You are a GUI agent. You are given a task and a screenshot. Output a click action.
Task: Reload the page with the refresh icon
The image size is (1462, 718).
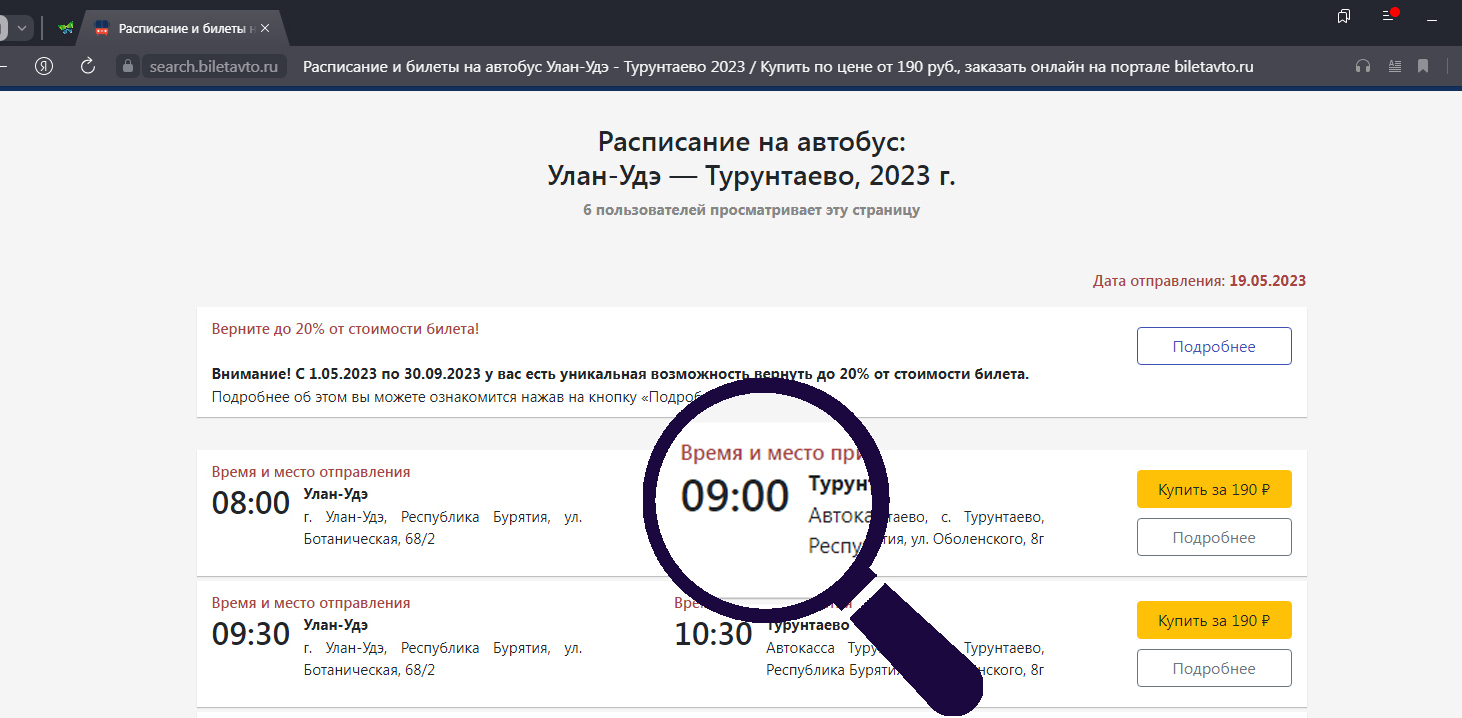pos(87,66)
